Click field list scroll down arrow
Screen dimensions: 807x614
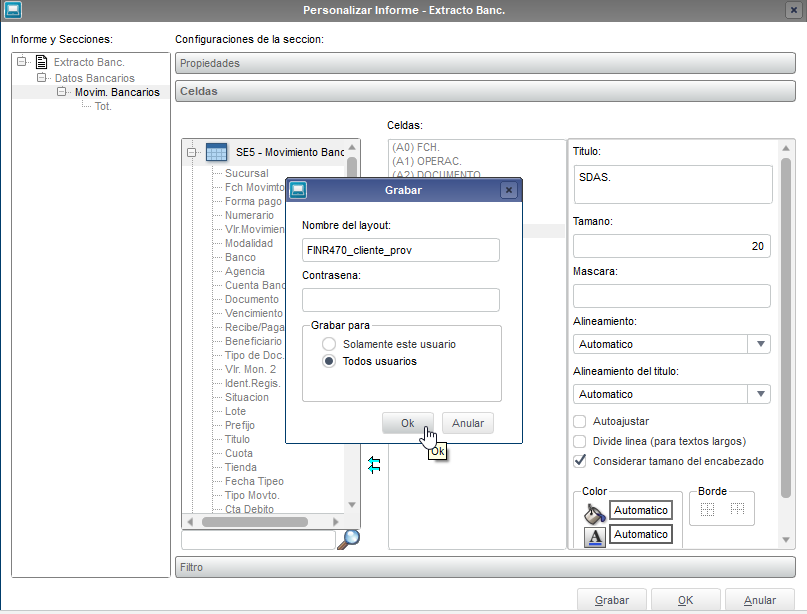pyautogui.click(x=352, y=505)
